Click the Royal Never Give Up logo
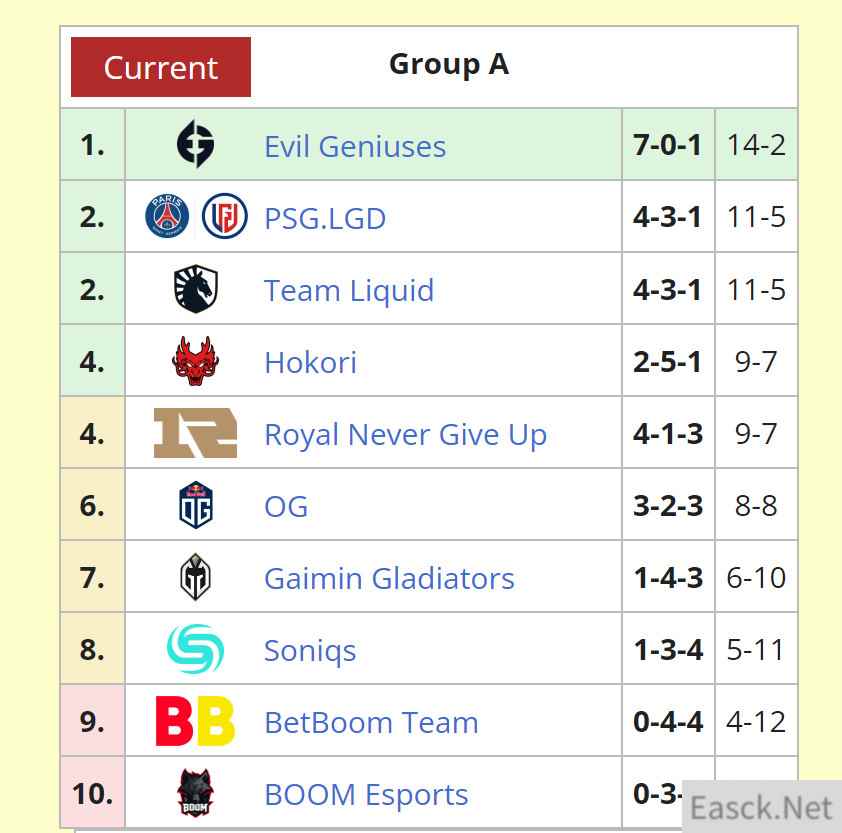 tap(195, 433)
